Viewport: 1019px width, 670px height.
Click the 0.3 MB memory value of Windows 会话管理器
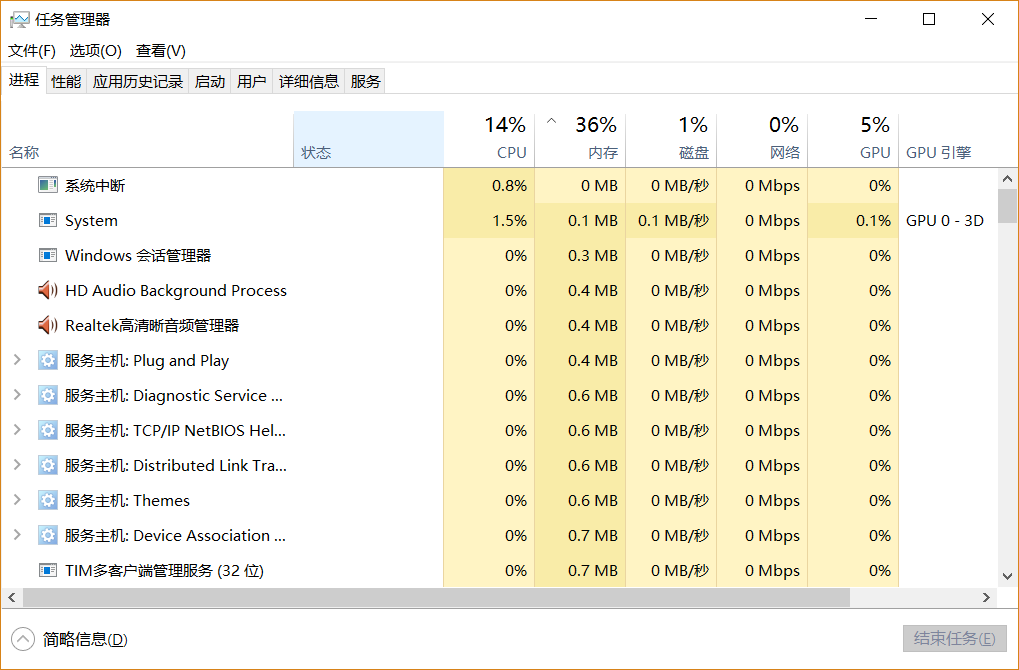click(593, 255)
